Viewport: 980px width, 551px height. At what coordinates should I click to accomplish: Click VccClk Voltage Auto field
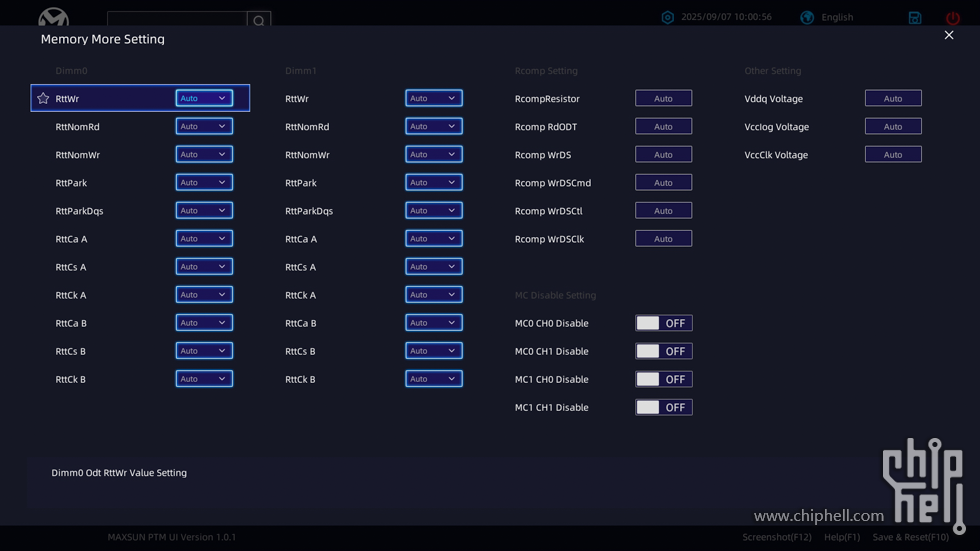[893, 155]
